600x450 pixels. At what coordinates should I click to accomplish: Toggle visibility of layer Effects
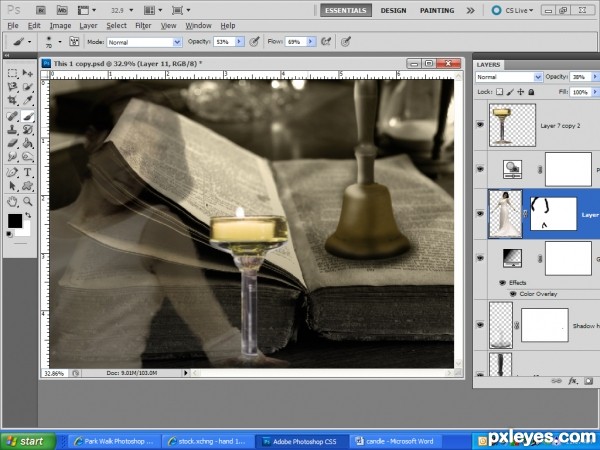pos(503,283)
